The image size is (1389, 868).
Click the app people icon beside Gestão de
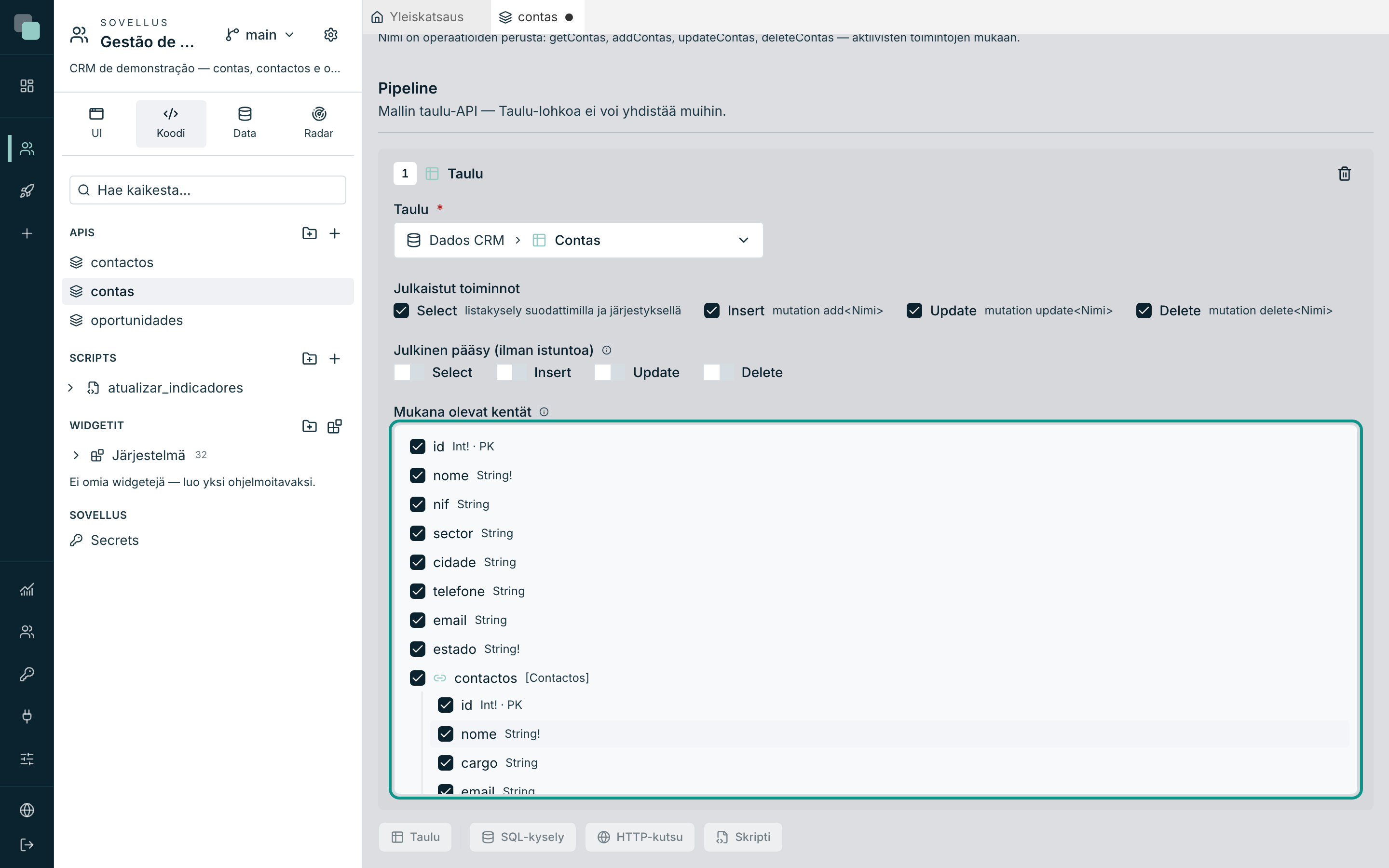point(79,34)
